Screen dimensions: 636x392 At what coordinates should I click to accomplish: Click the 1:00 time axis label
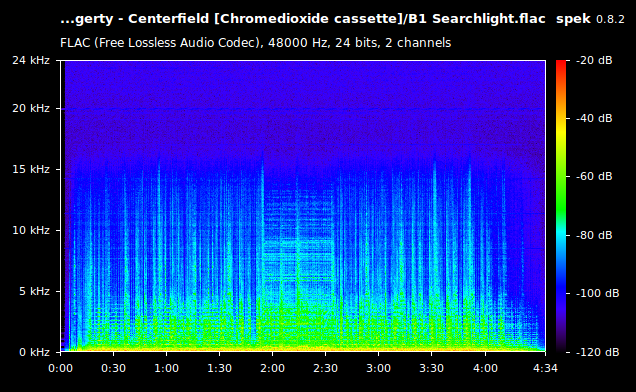point(166,368)
